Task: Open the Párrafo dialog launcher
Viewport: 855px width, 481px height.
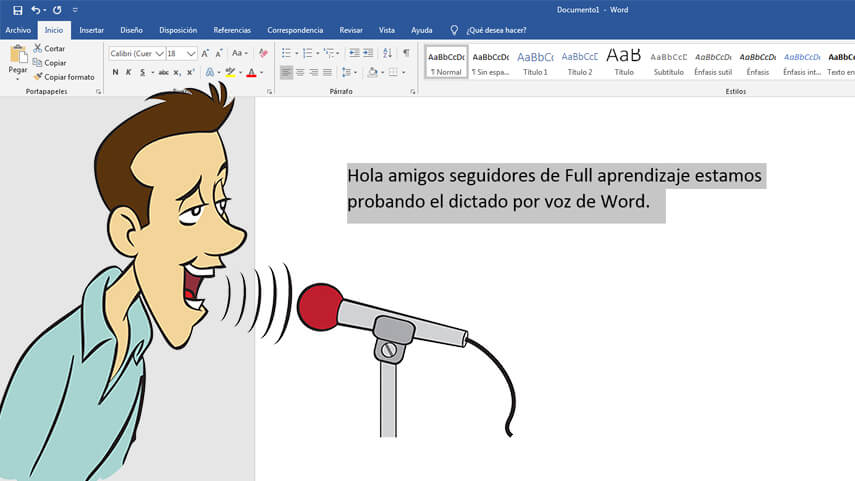Action: [x=413, y=92]
